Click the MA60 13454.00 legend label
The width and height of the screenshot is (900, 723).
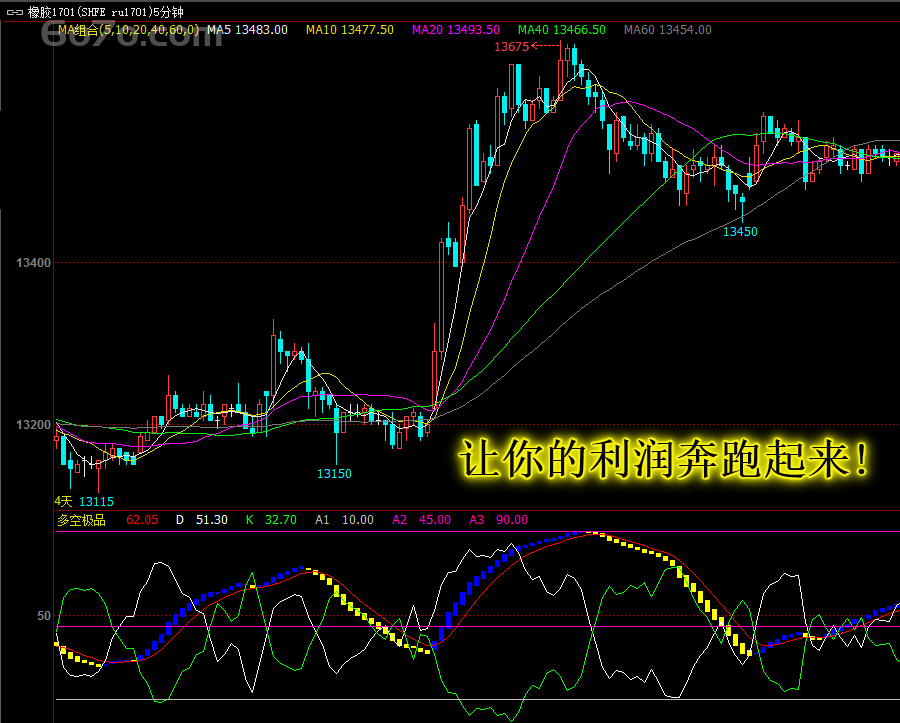point(667,30)
